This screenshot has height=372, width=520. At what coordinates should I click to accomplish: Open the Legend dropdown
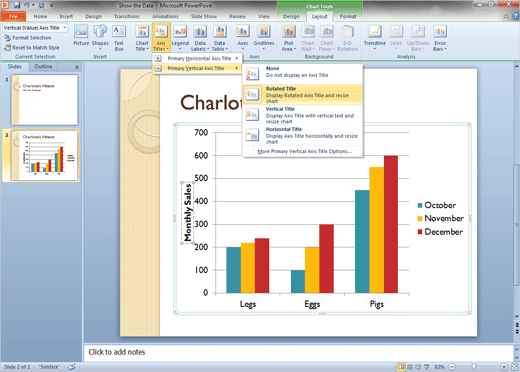(180, 37)
